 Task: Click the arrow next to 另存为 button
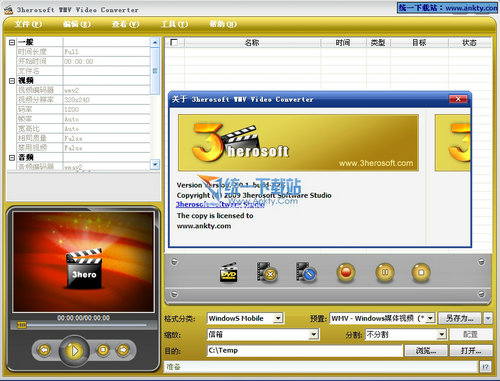tap(488, 318)
